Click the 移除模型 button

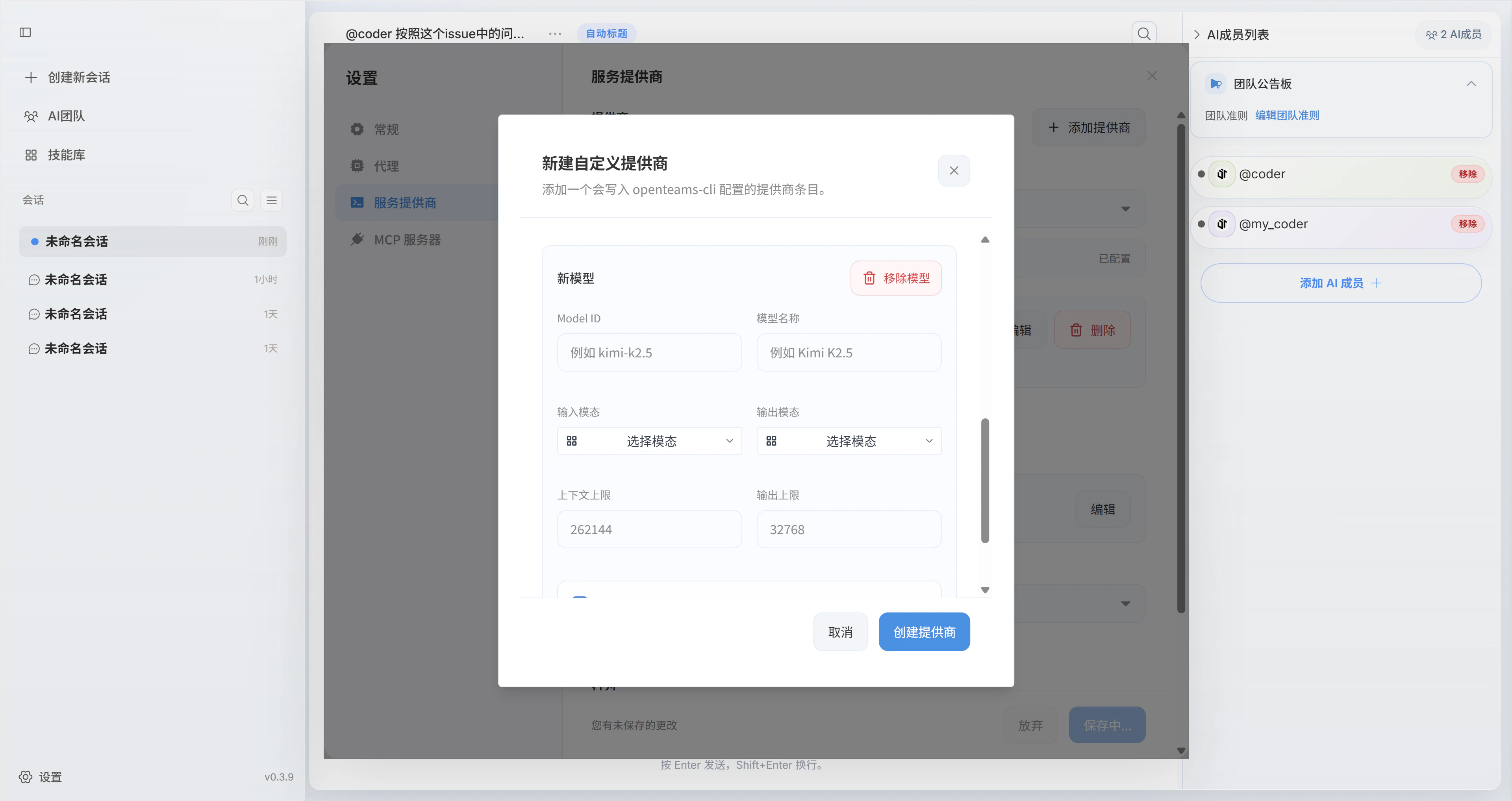pyautogui.click(x=896, y=278)
